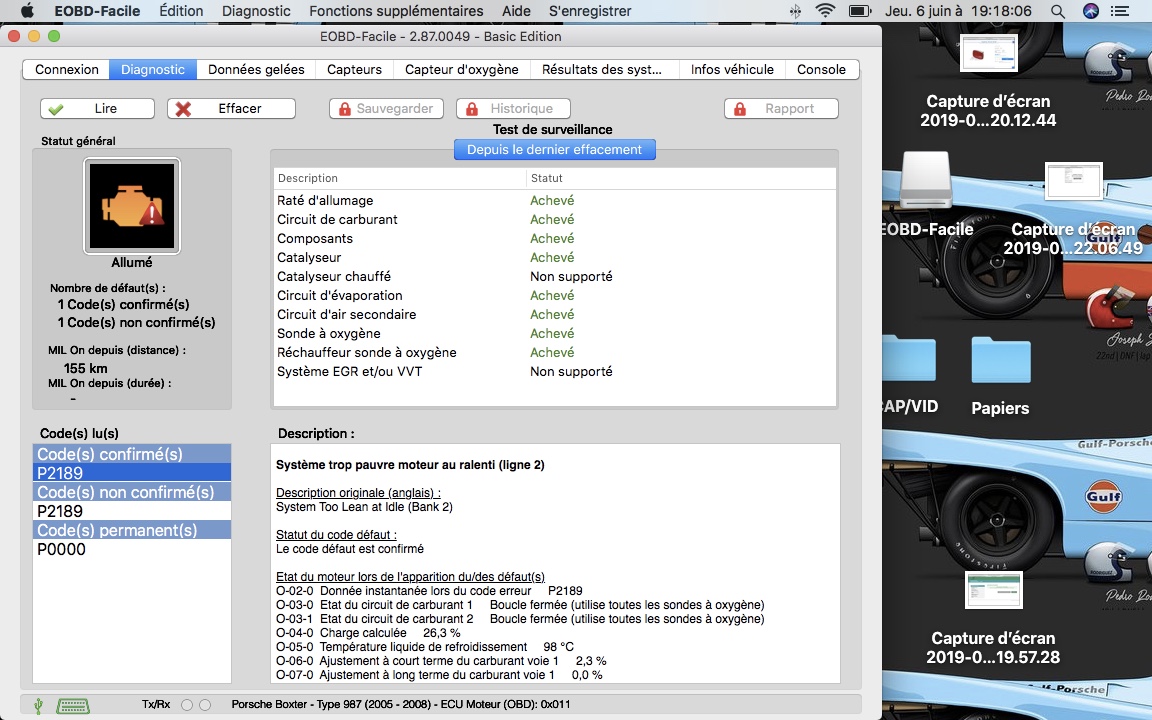This screenshot has height=720, width=1152.
Task: Click the Bluetooth menu bar icon
Action: pos(795,11)
